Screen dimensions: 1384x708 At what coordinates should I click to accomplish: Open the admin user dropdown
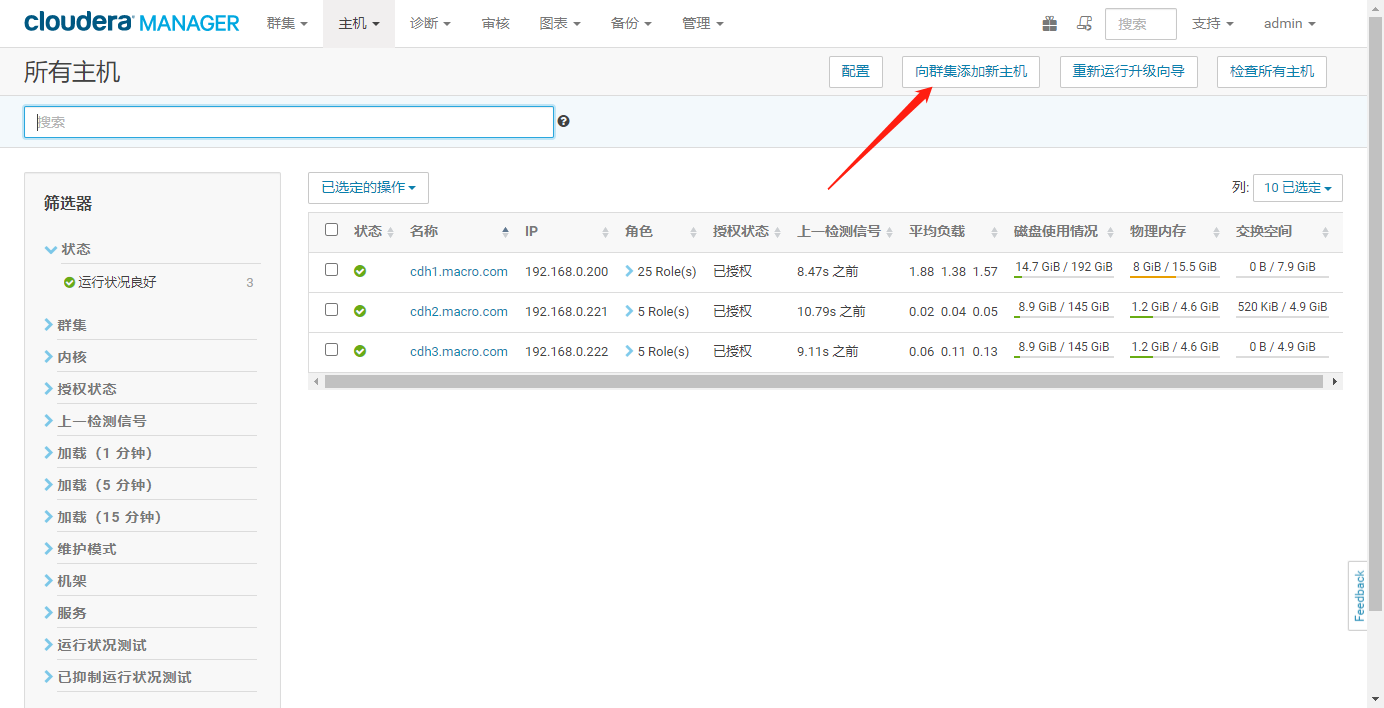1289,23
